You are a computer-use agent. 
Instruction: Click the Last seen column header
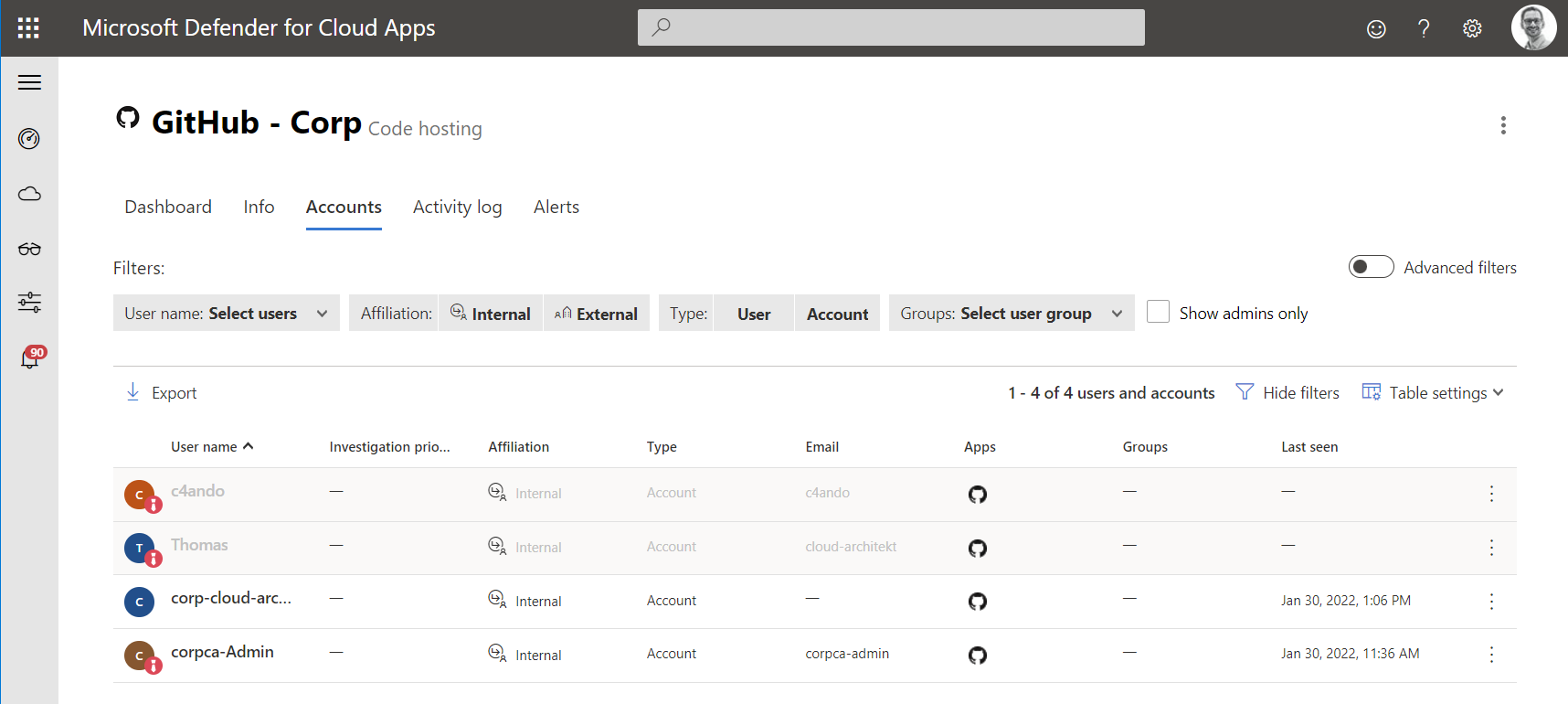pos(1309,447)
